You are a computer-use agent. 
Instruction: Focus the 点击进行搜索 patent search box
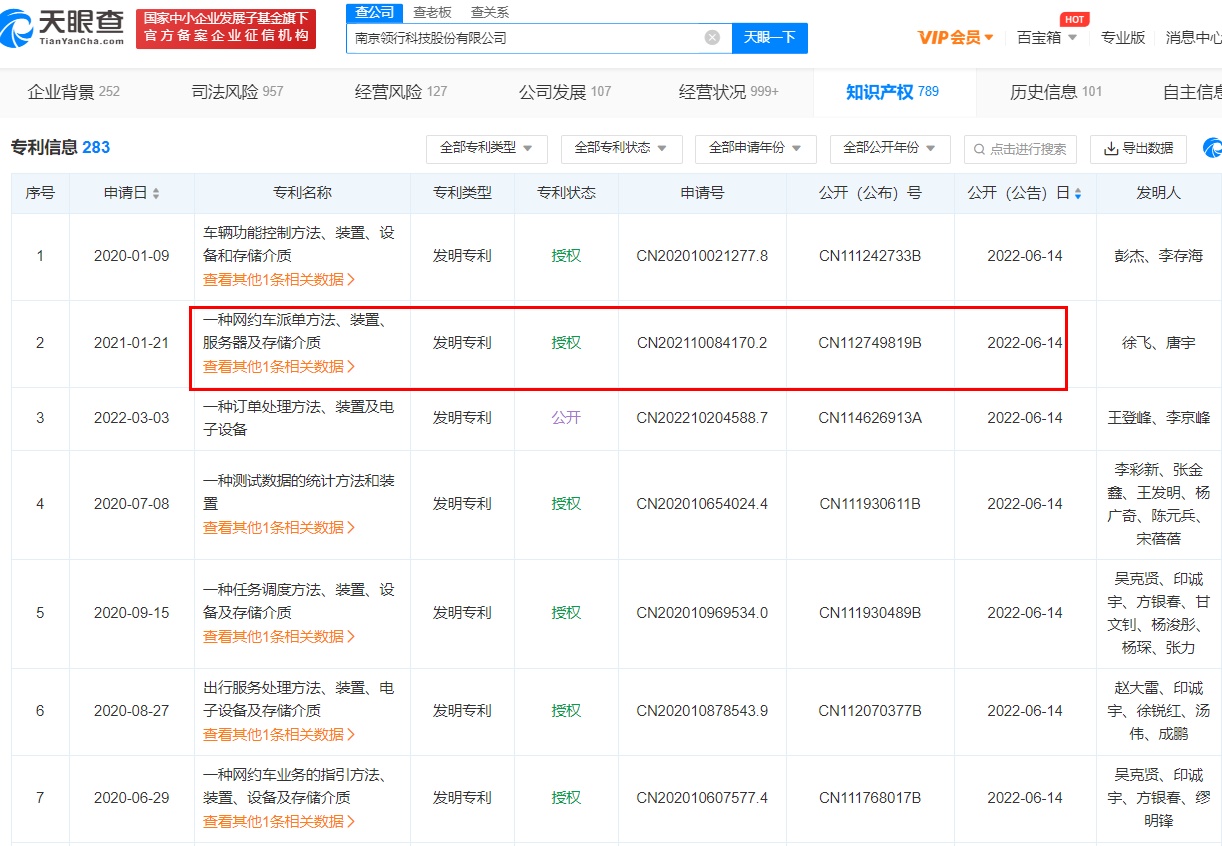(x=1021, y=148)
